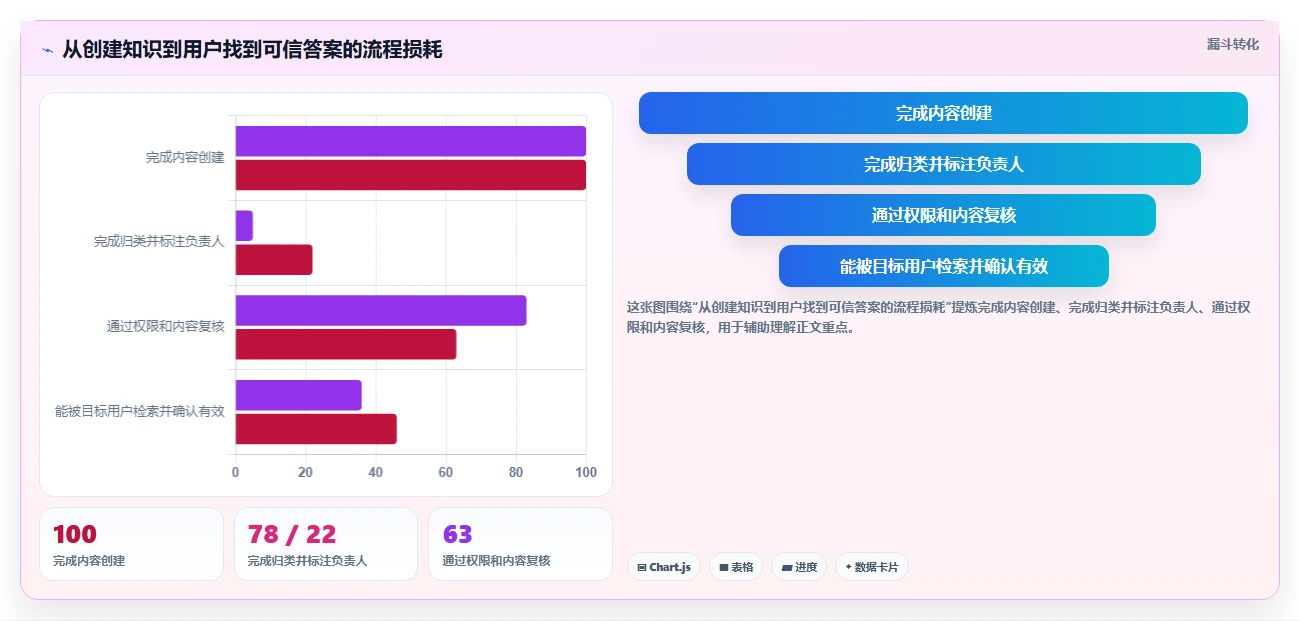Screen dimensions: 1300x621
Task: Click the purple bar for 完成内容创建
Action: click(x=410, y=141)
